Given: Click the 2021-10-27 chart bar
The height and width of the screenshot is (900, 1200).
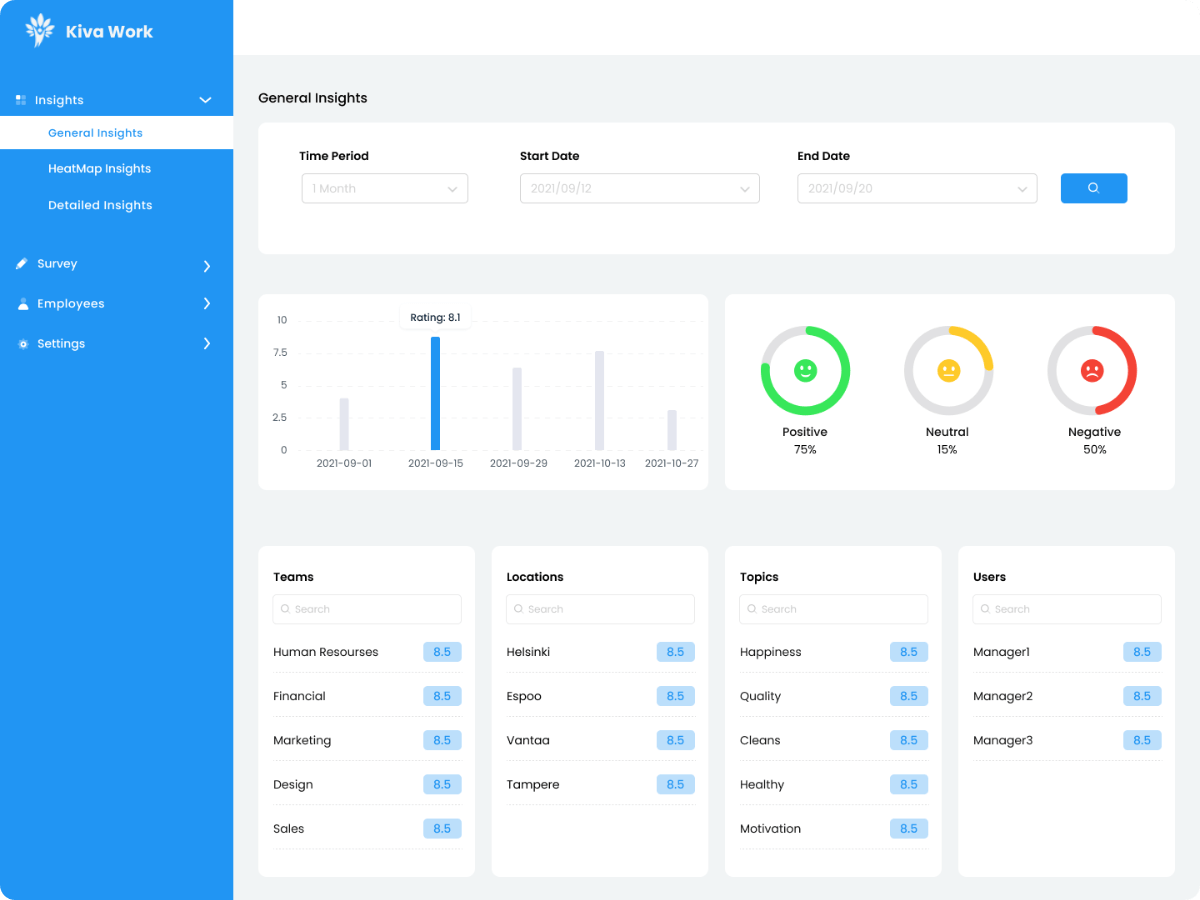Looking at the screenshot, I should [672, 430].
